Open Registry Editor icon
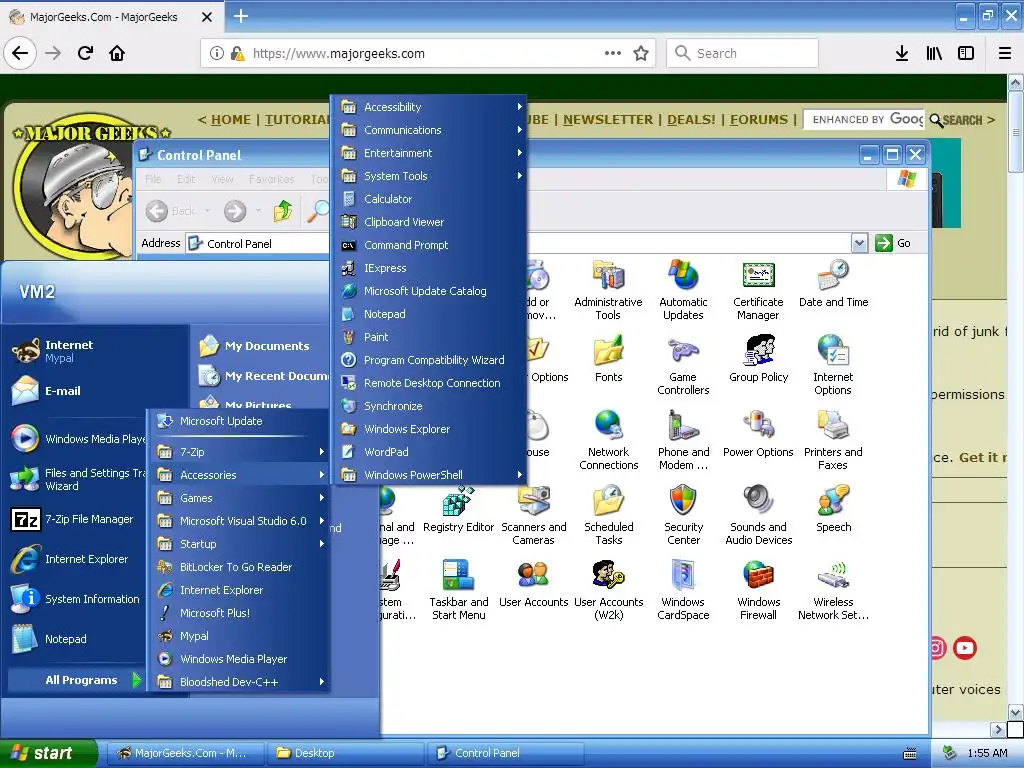Screen dimensions: 1024x768 click(x=458, y=509)
